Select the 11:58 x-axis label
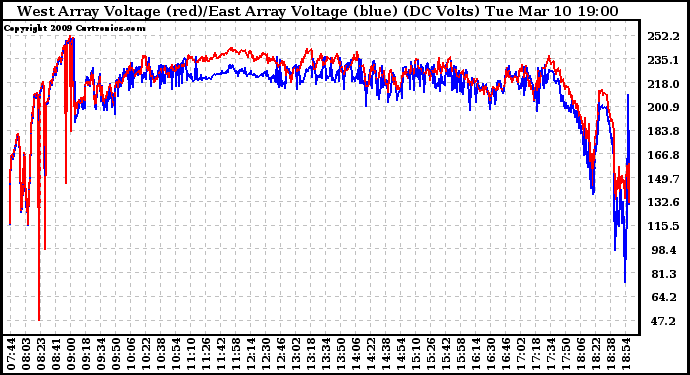 pyautogui.click(x=236, y=354)
